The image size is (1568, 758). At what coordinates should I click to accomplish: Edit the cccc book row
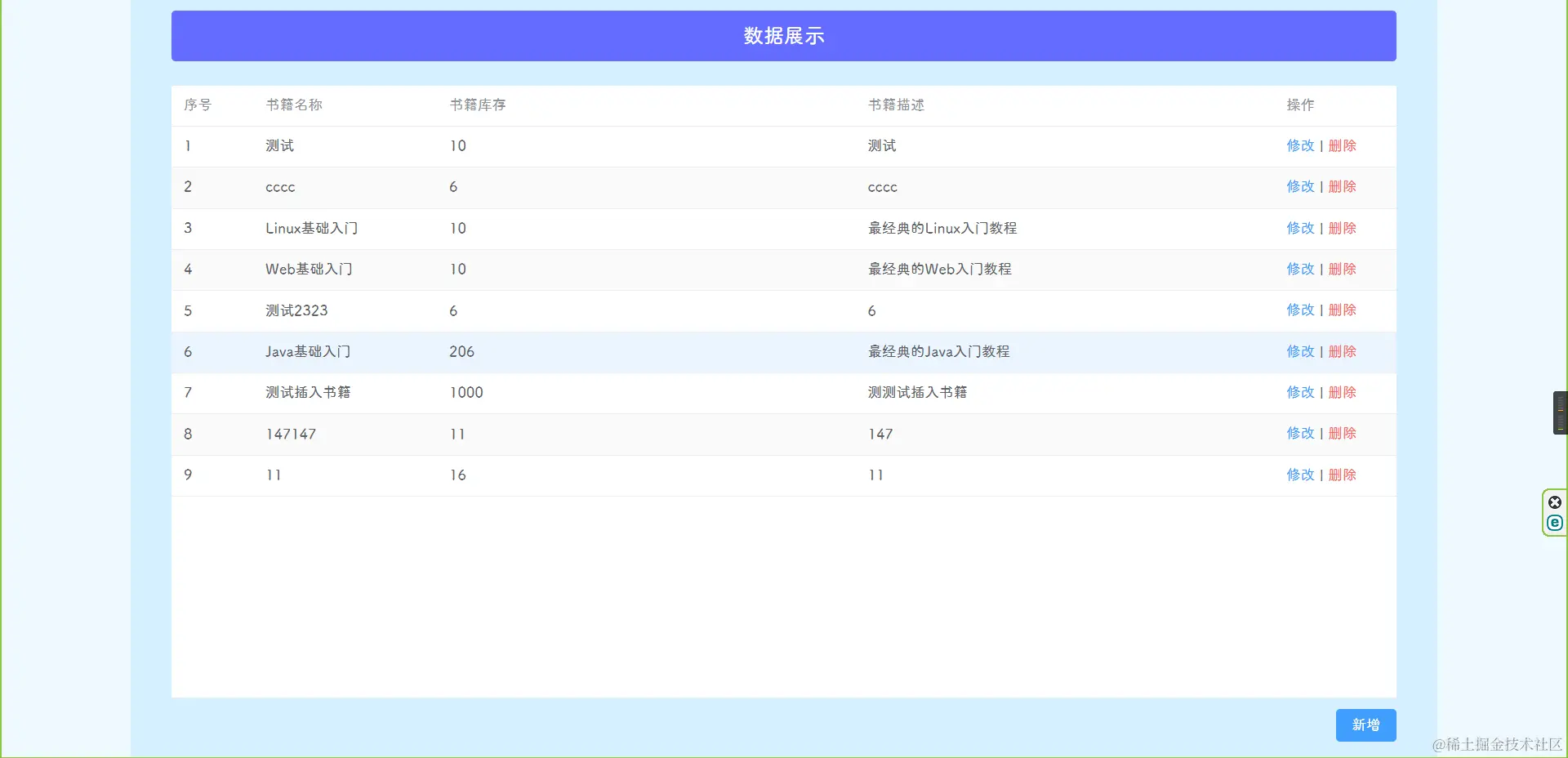pyautogui.click(x=1300, y=186)
